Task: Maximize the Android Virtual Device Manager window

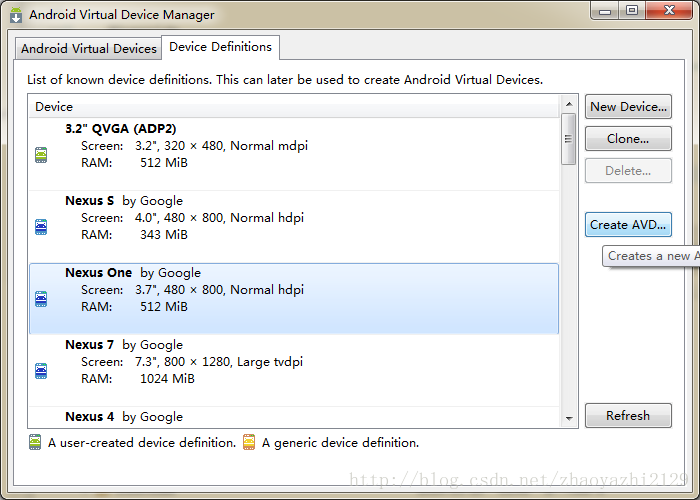Action: (632, 11)
